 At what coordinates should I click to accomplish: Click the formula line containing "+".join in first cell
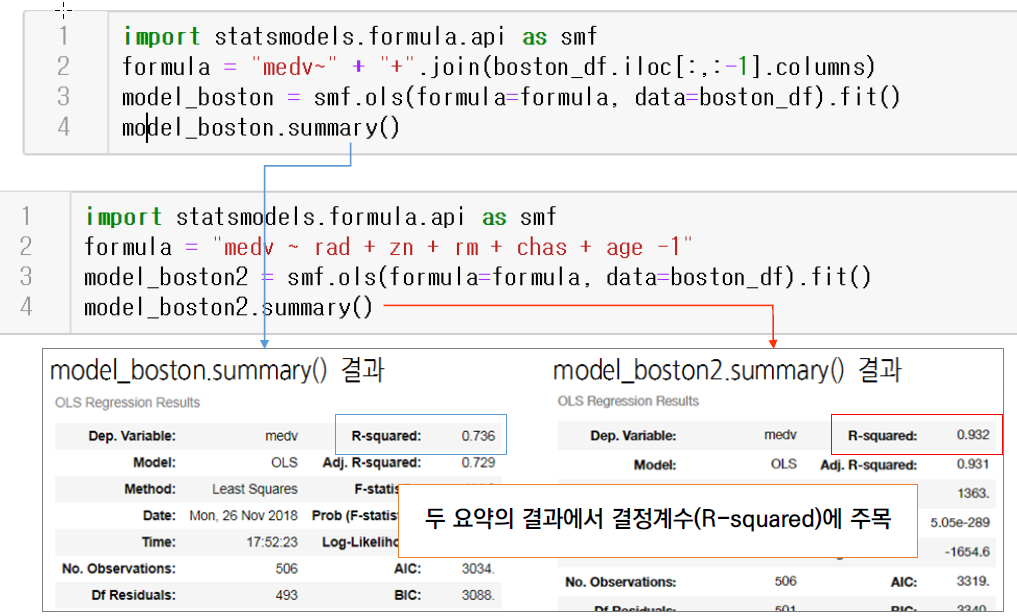499,67
